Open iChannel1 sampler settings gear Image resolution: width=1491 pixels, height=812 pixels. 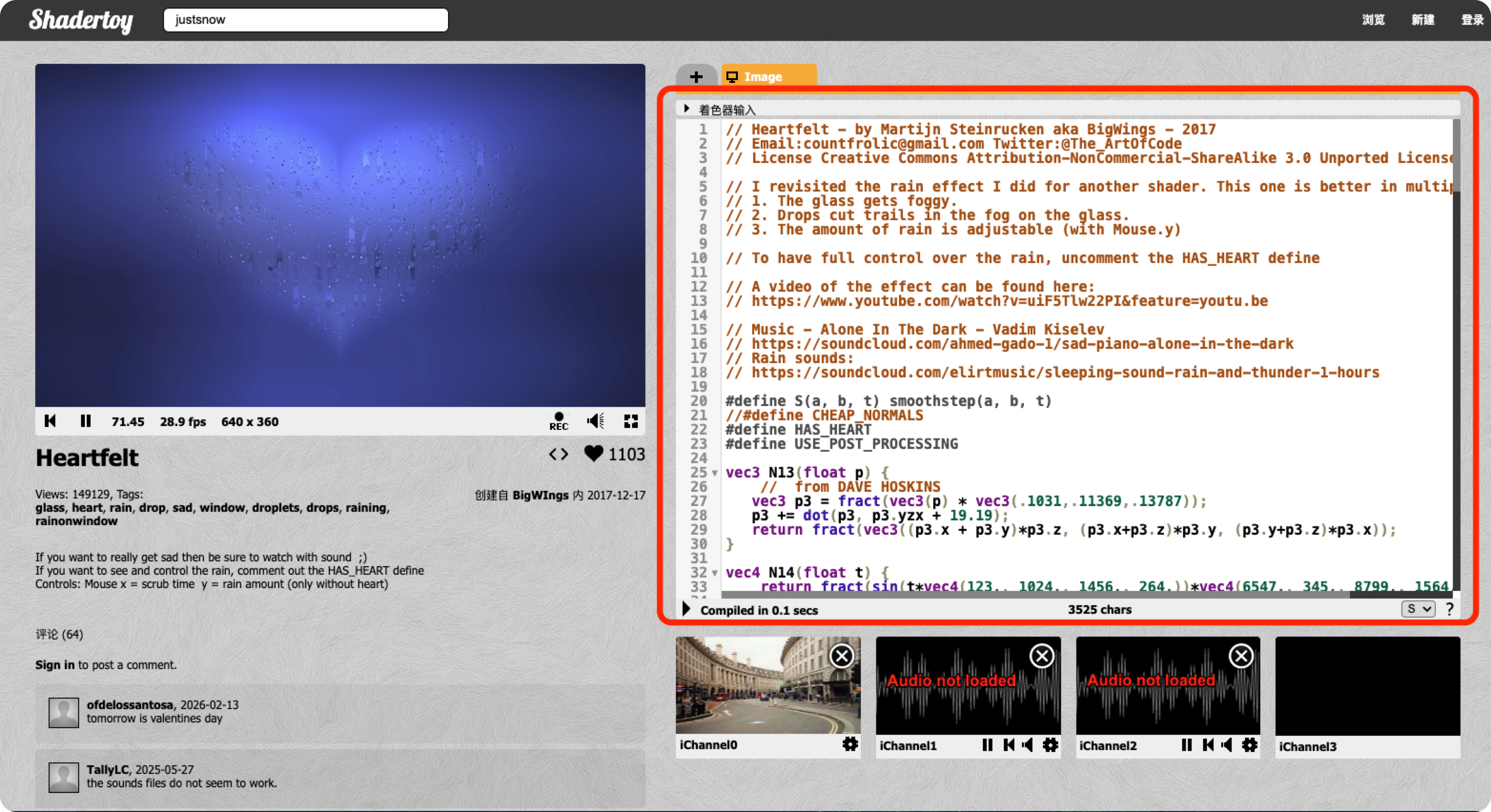[1051, 745]
